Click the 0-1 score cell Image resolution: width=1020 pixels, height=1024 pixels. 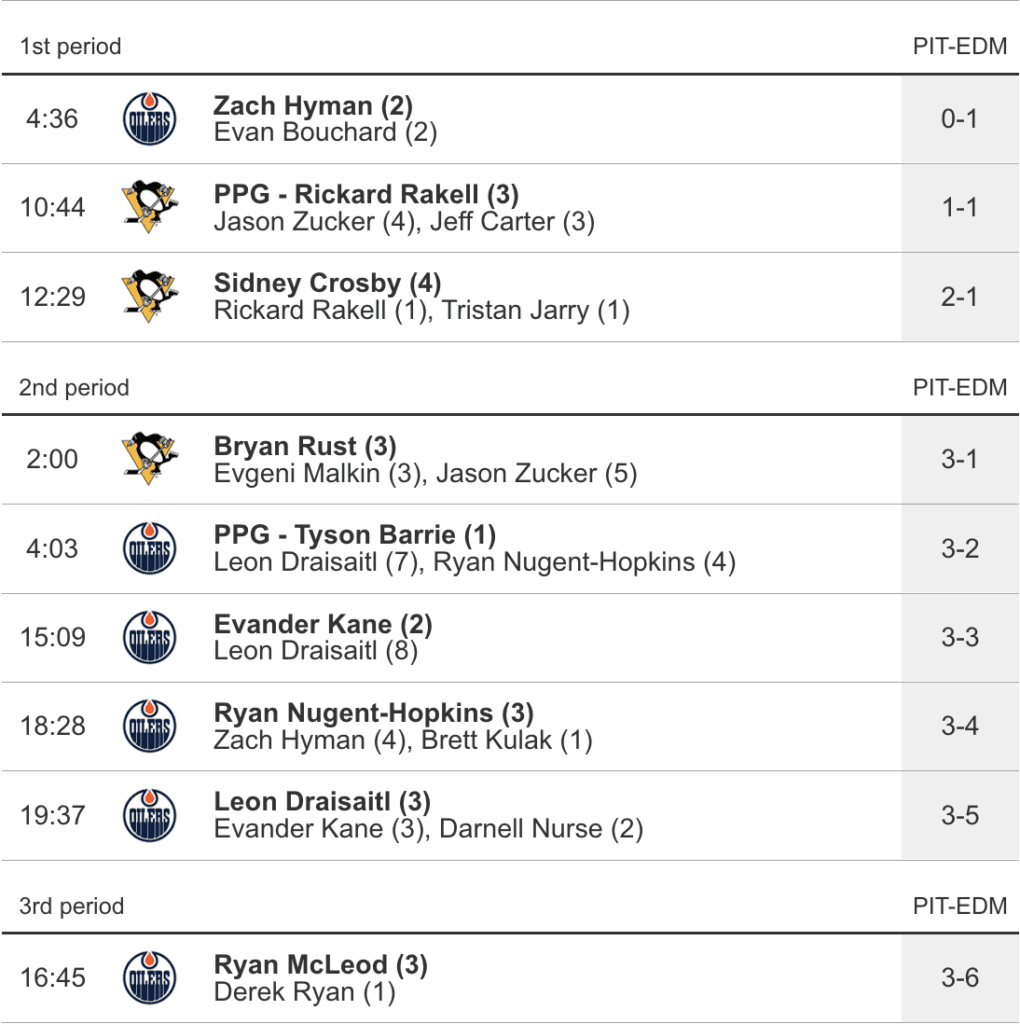click(959, 119)
